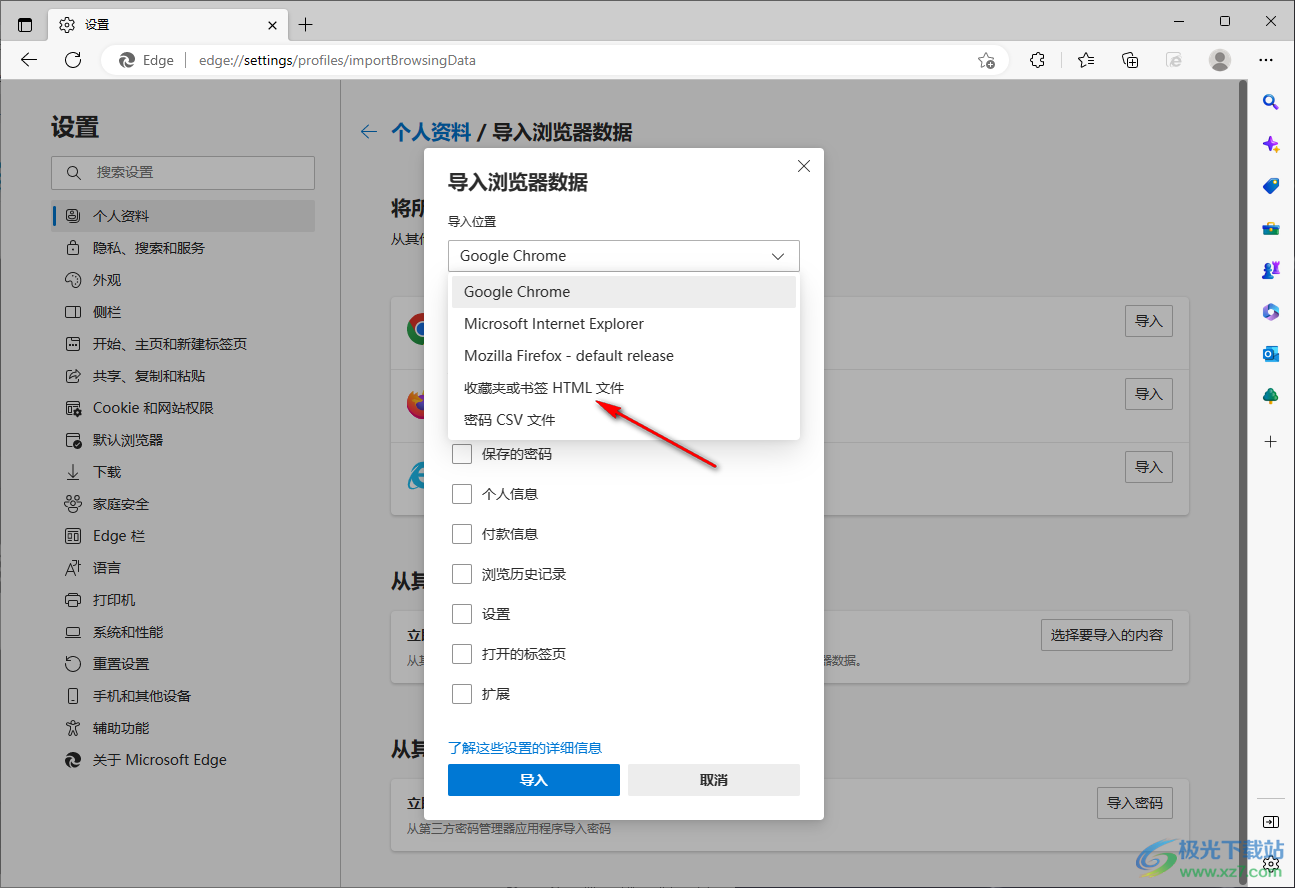
Task: Open the tab actions menu icon
Action: point(25,24)
